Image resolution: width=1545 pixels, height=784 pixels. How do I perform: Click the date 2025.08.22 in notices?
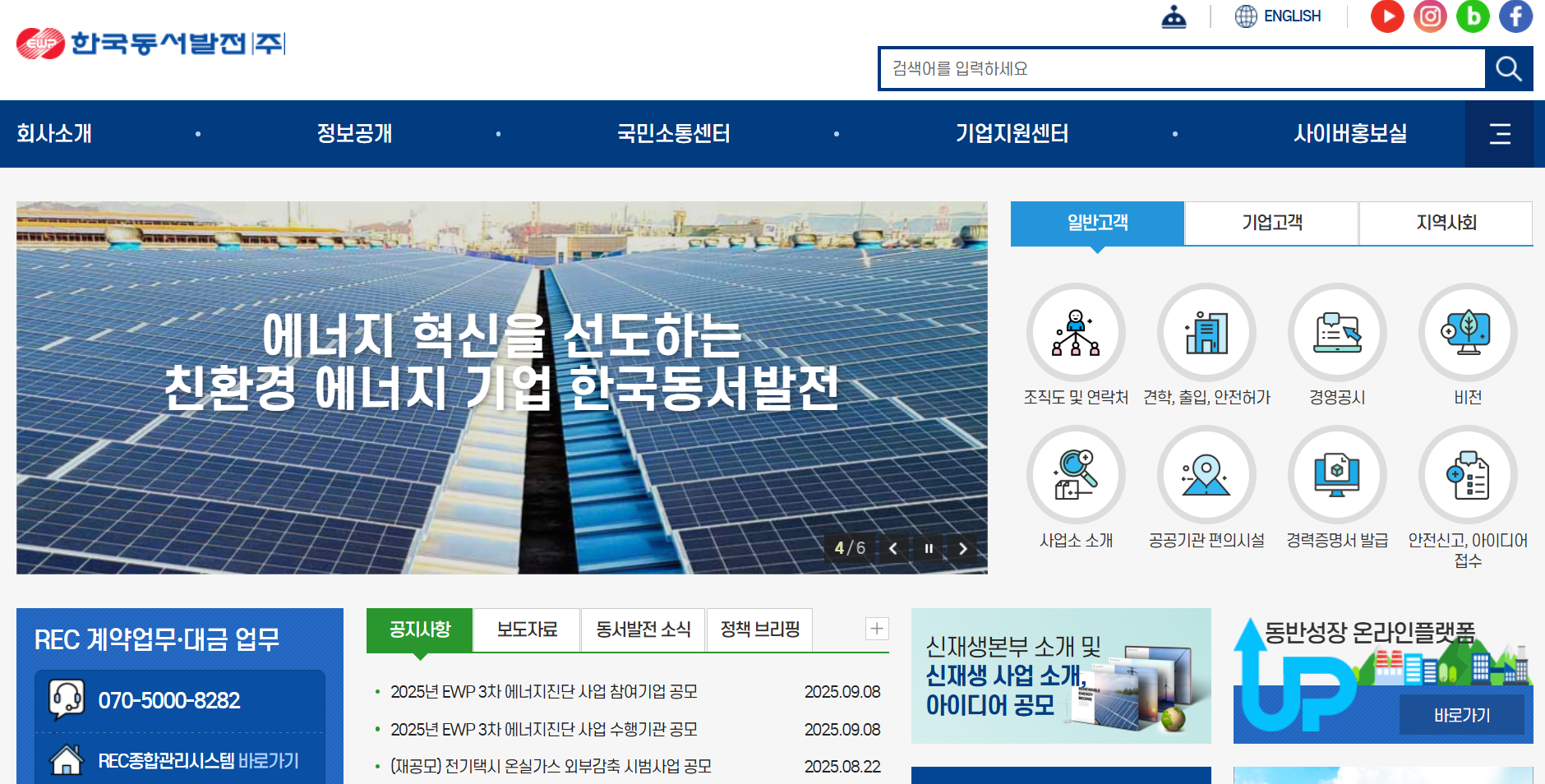point(842,767)
